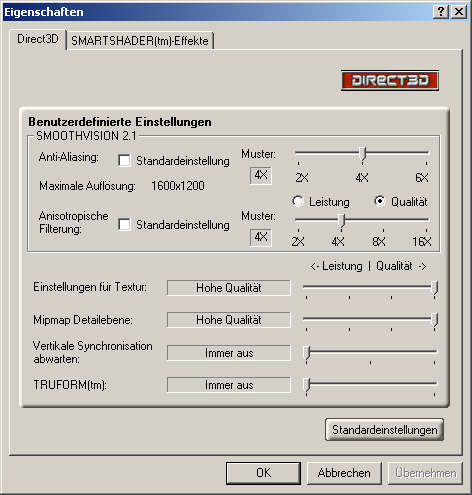Confirm with the OK button
Viewport: 472px width, 495px height.
coord(263,473)
